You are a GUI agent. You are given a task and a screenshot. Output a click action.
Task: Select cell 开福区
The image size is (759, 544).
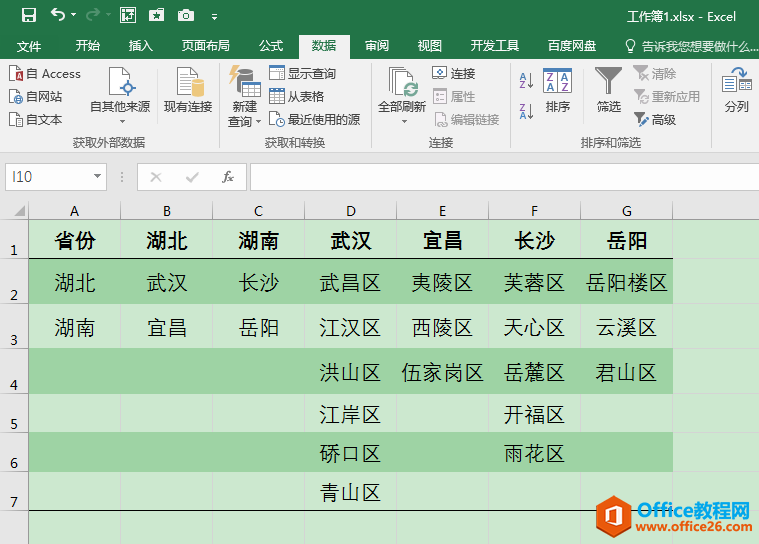click(x=534, y=414)
